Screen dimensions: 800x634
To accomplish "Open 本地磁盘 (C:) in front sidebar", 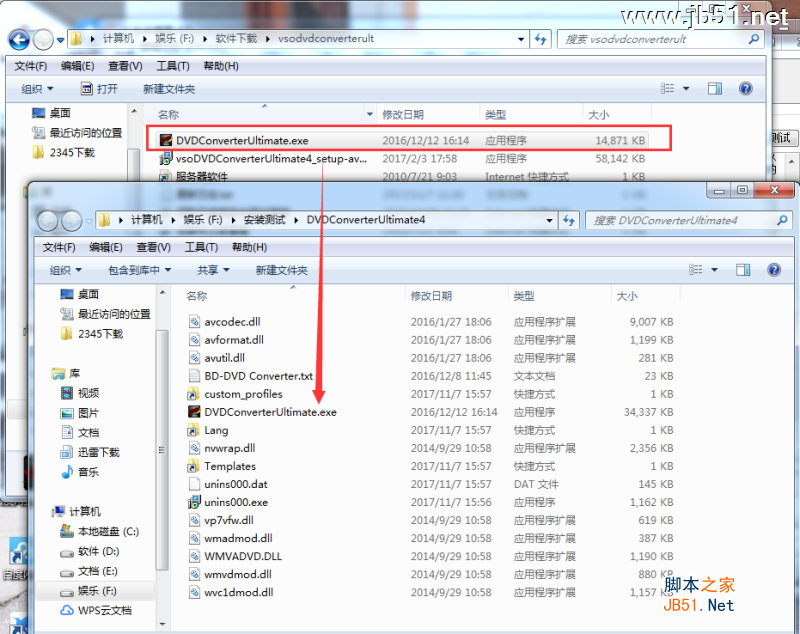I will (99, 531).
